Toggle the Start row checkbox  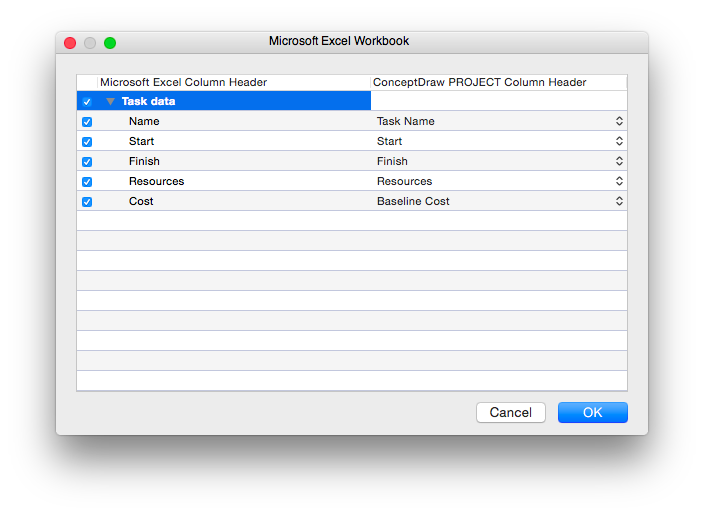click(87, 142)
